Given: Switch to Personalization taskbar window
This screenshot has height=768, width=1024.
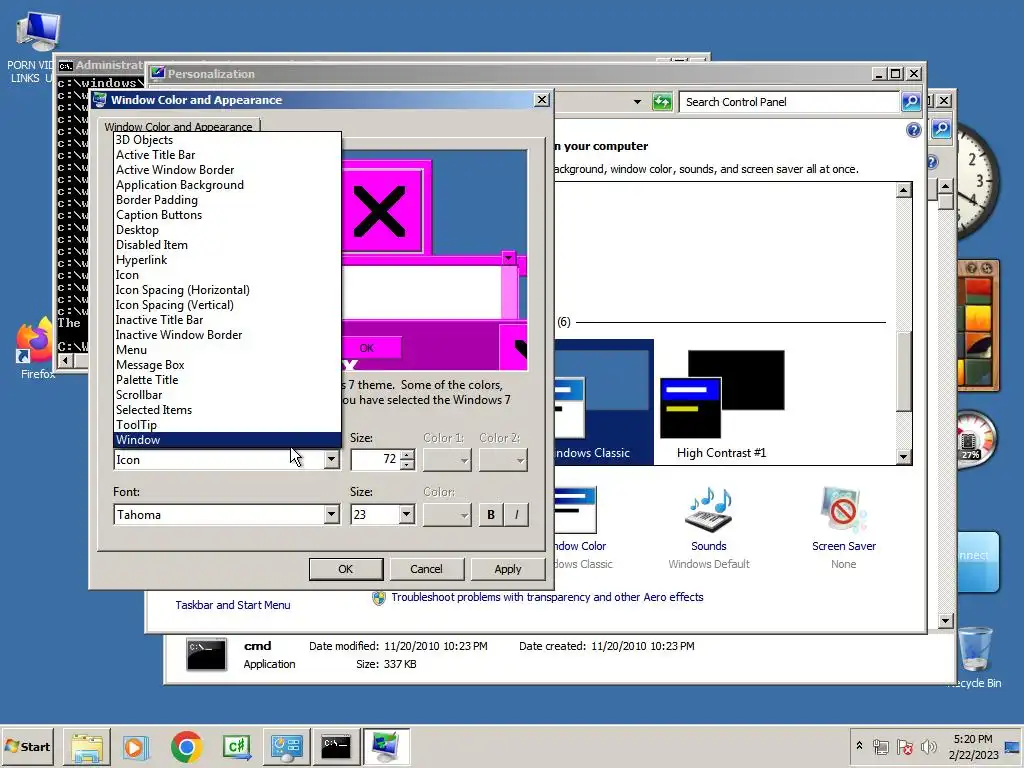Looking at the screenshot, I should pyautogui.click(x=386, y=746).
